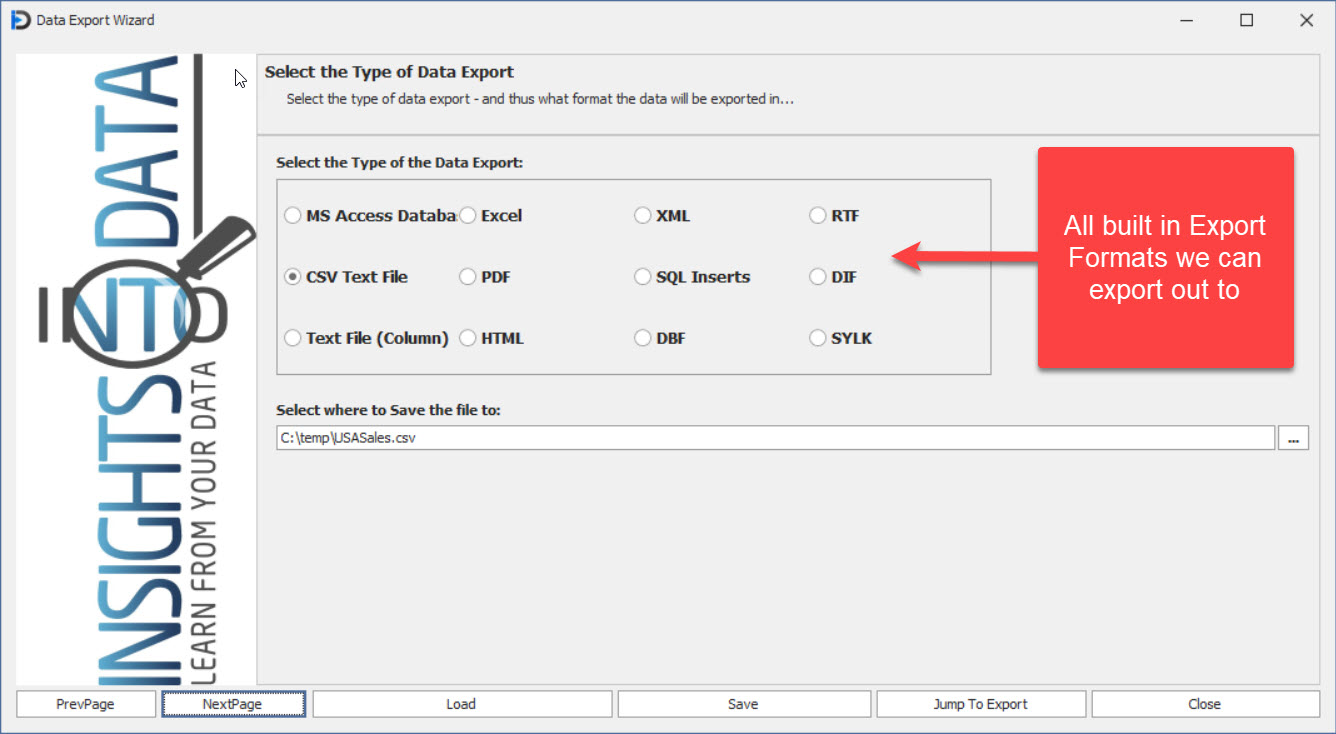Select the XML export format

[x=643, y=216]
